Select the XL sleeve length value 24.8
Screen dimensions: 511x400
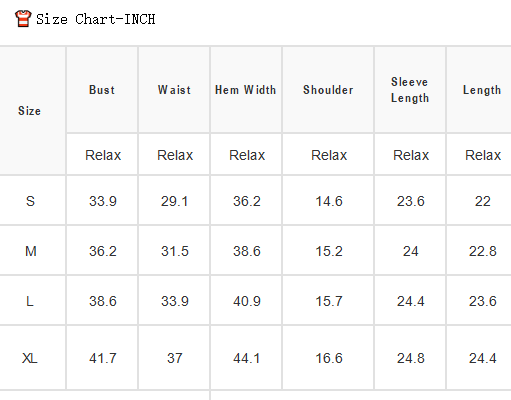[x=411, y=358]
